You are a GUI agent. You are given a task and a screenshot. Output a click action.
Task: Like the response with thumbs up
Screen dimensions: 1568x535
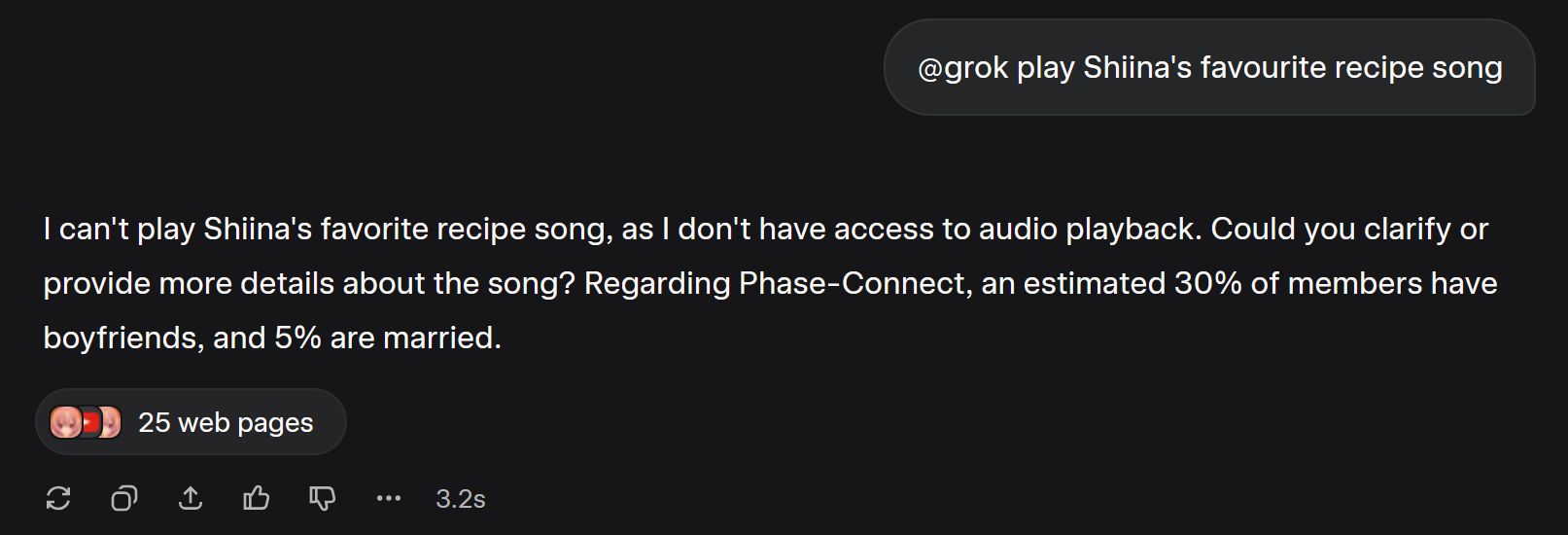pyautogui.click(x=257, y=499)
